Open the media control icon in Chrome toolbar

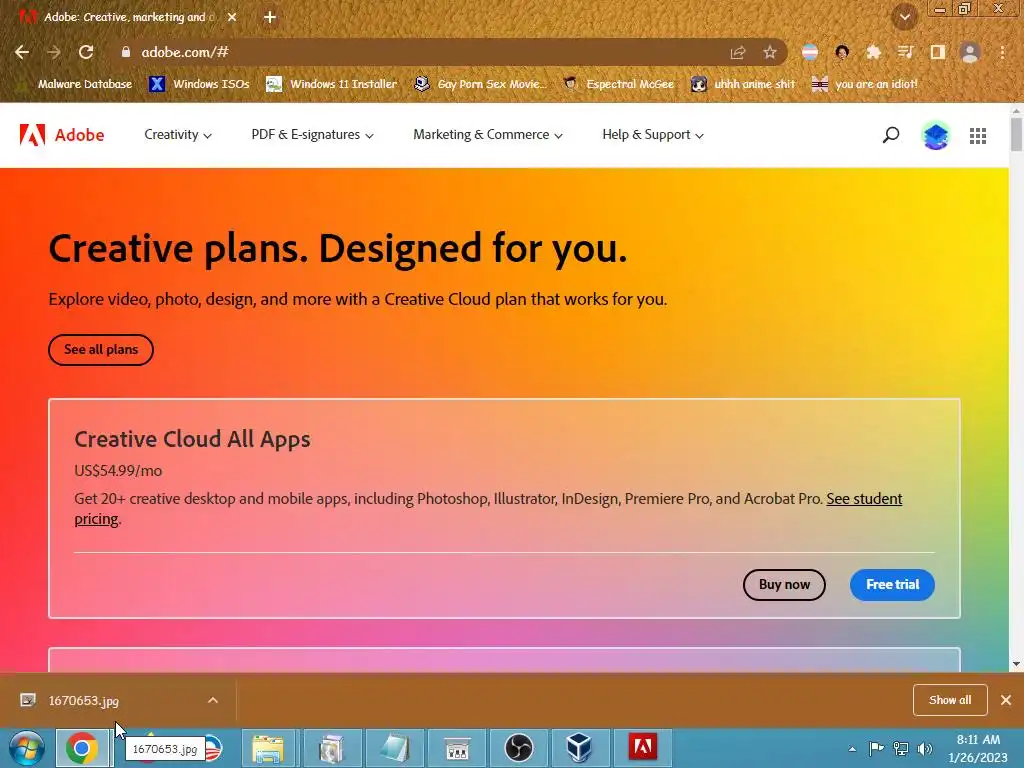(905, 52)
